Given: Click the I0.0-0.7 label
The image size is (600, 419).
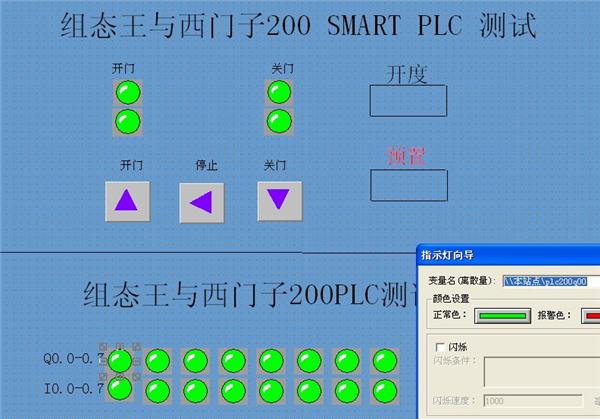Looking at the screenshot, I should click(x=74, y=389).
